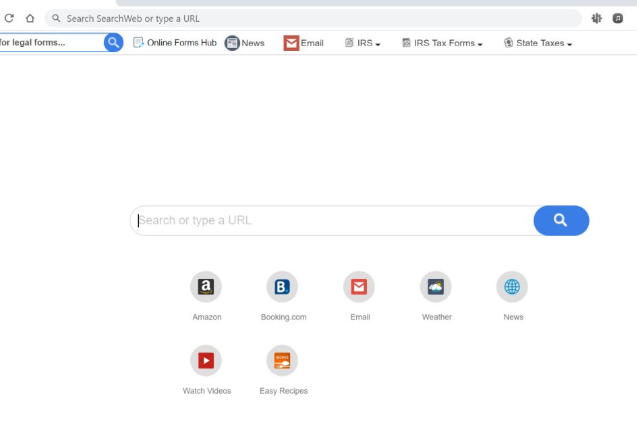The height and width of the screenshot is (448, 637).
Task: Focus the legal forms search field
Action: [x=52, y=42]
